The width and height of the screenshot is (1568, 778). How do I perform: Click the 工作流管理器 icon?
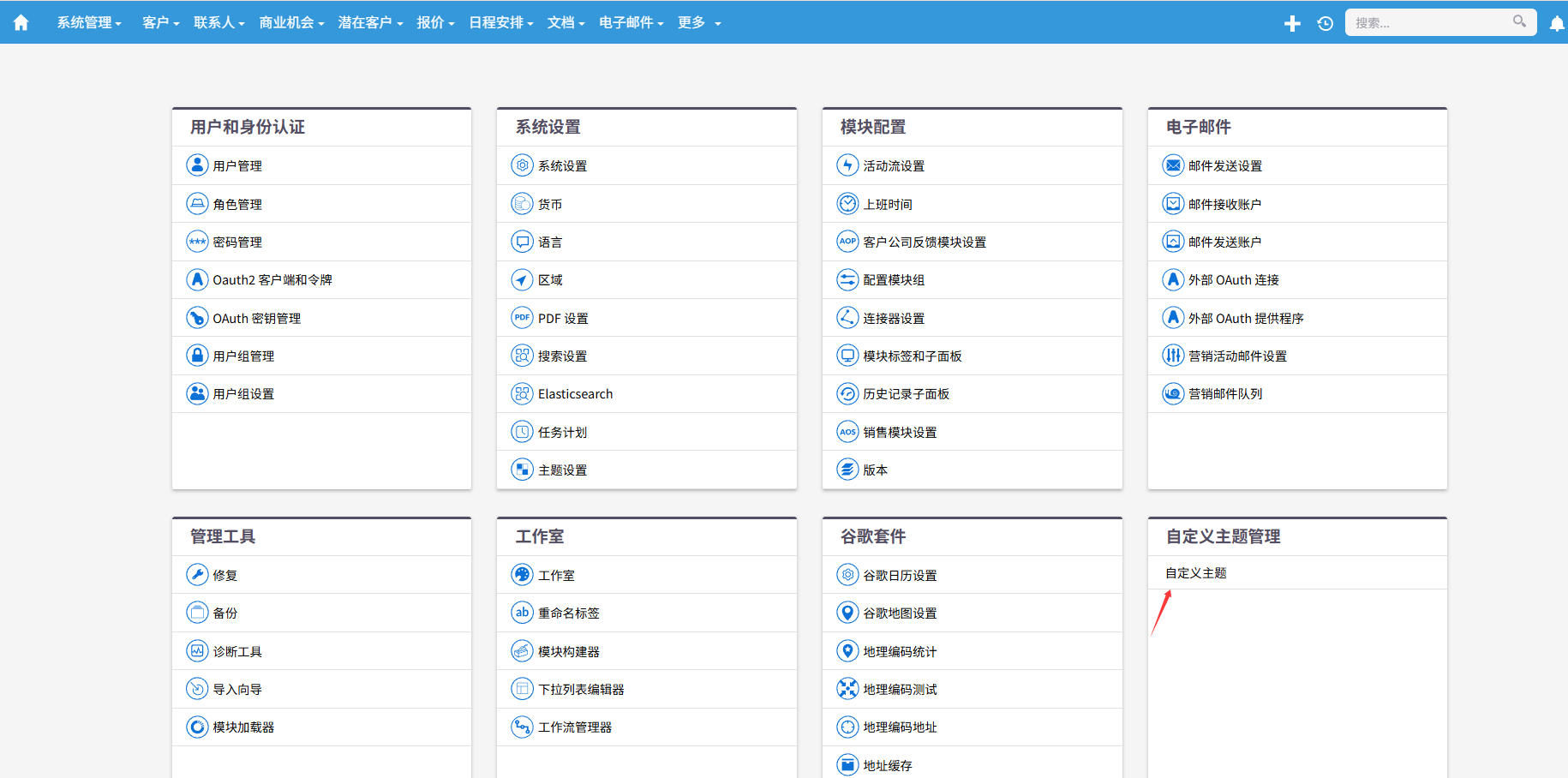coord(522,726)
